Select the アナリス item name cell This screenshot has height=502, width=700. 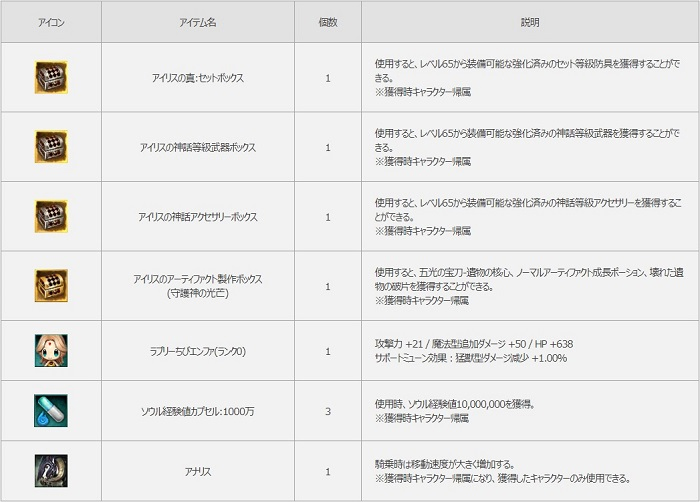(x=197, y=470)
